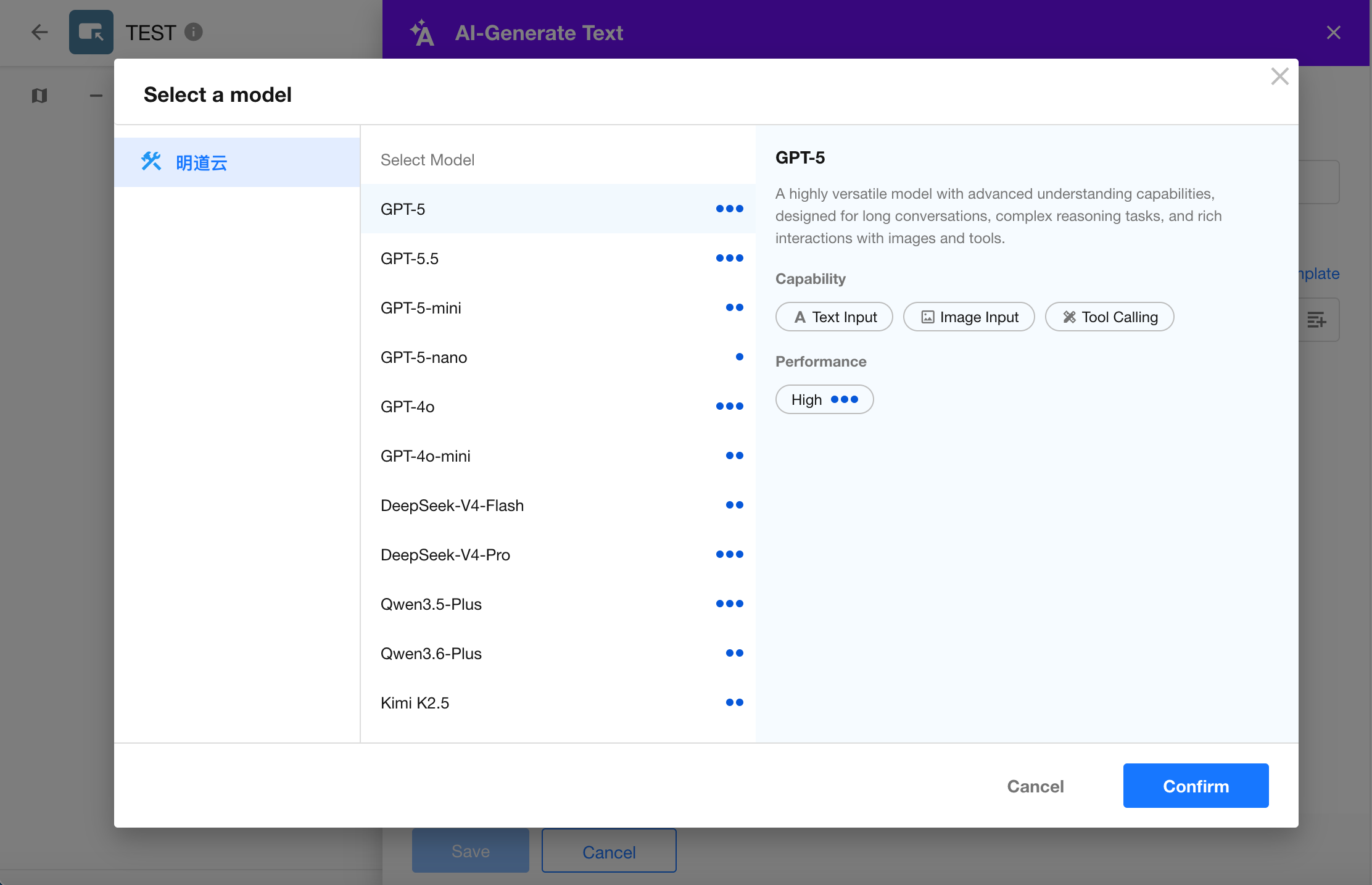
Task: Click the GPT-5 title in details pane
Action: 800,157
